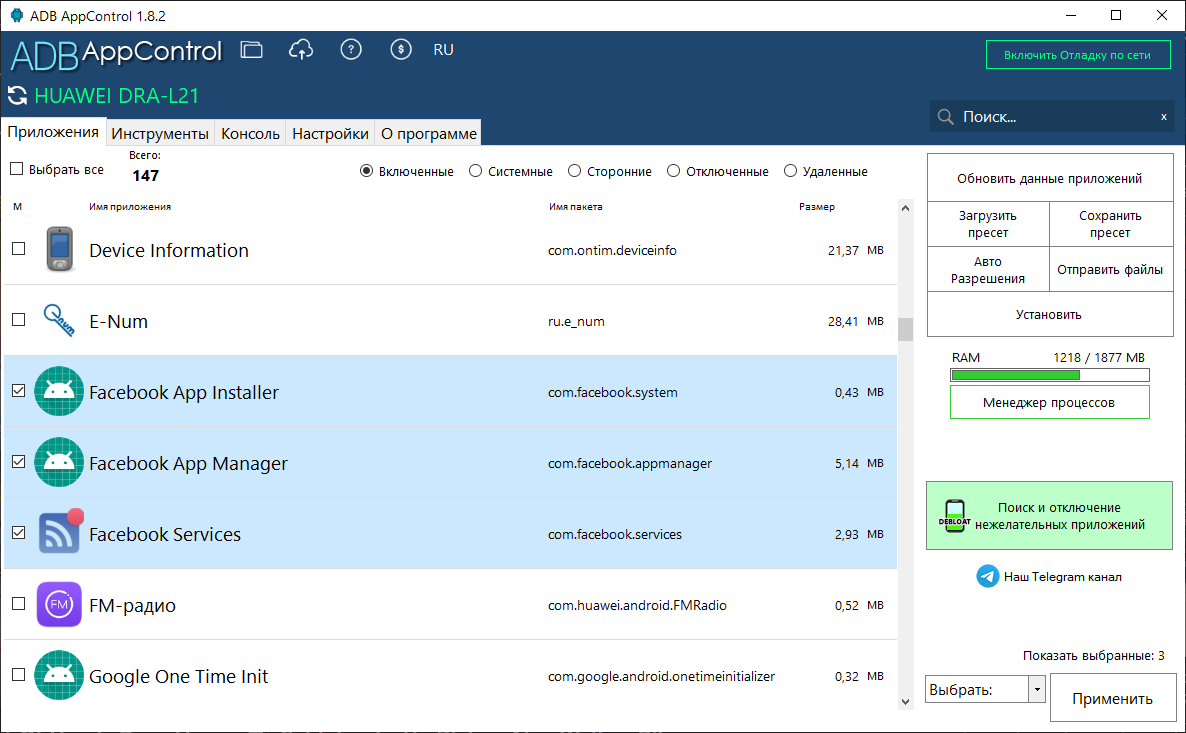Toggle the Выбрать все checkbox
The width and height of the screenshot is (1186, 733).
tap(17, 169)
